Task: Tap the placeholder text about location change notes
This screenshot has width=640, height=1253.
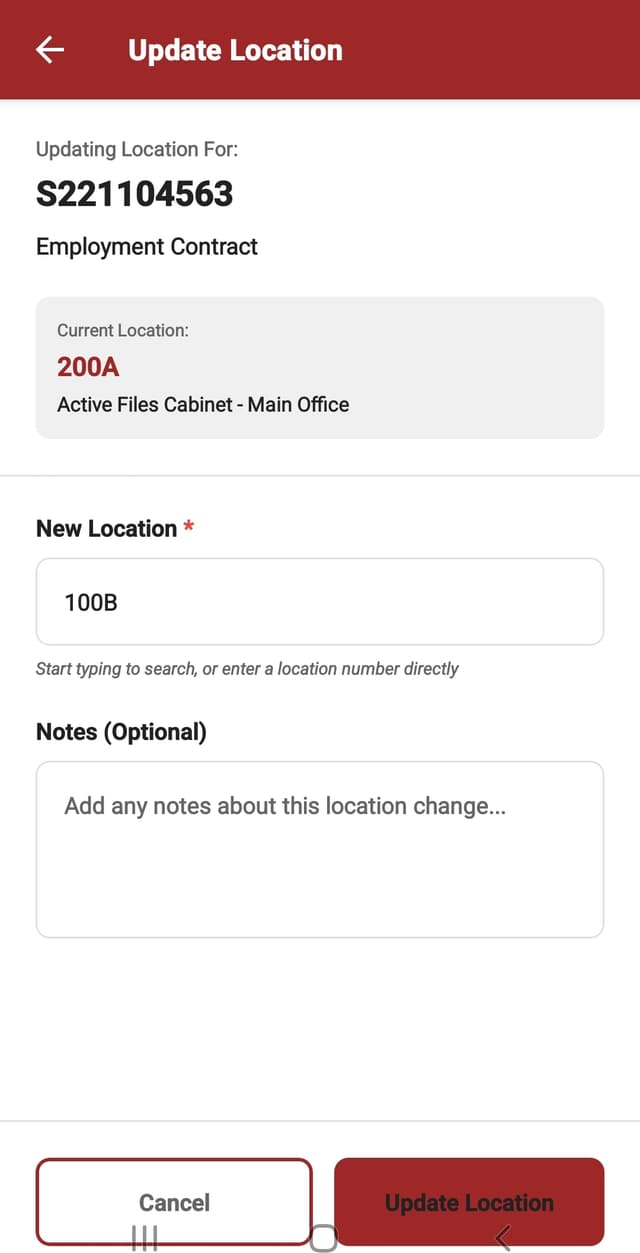Action: pyautogui.click(x=283, y=806)
